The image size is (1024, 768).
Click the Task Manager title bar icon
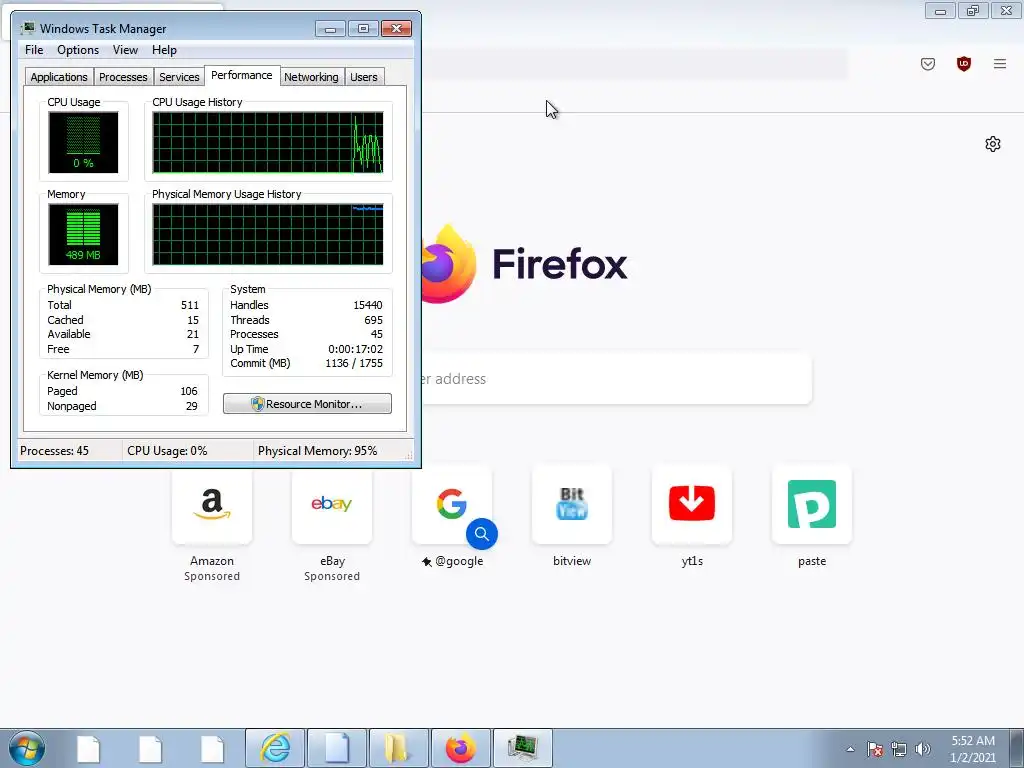coord(27,28)
